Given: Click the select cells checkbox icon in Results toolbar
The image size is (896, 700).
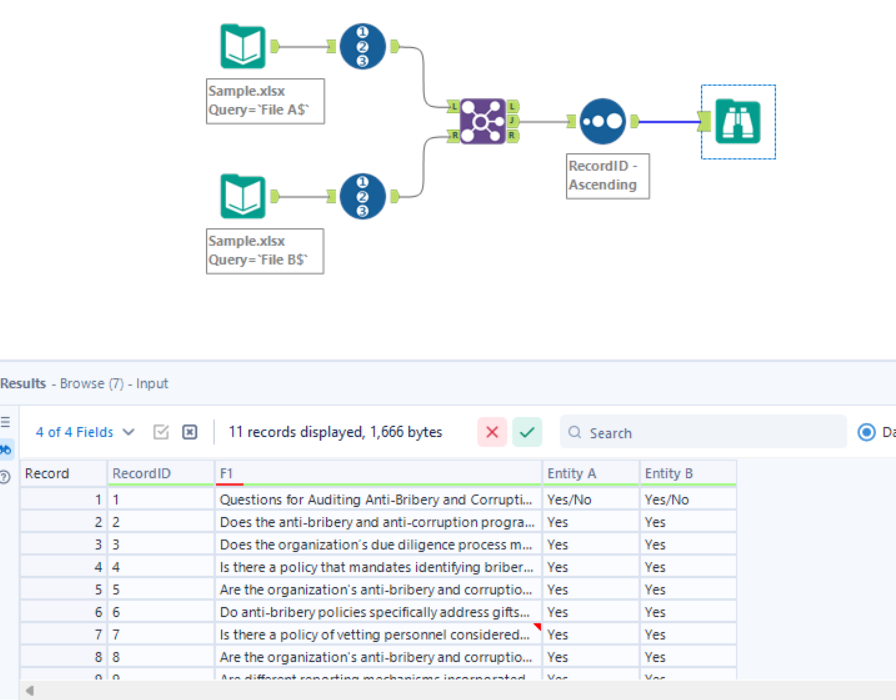Looking at the screenshot, I should (163, 431).
